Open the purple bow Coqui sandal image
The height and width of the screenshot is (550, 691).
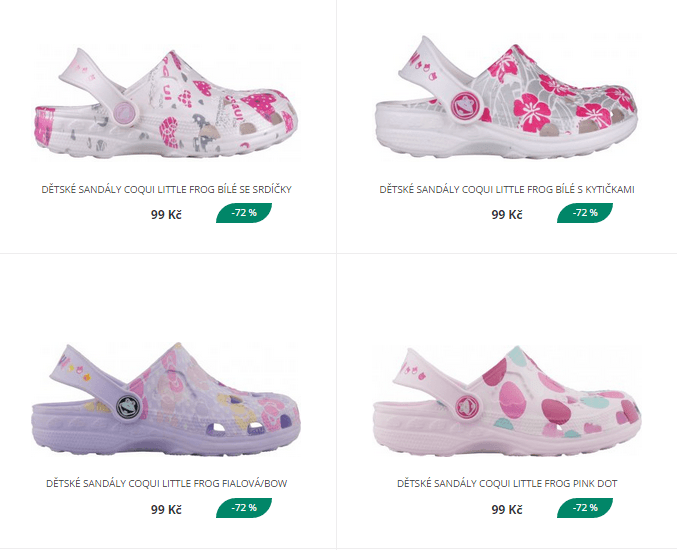[166, 399]
